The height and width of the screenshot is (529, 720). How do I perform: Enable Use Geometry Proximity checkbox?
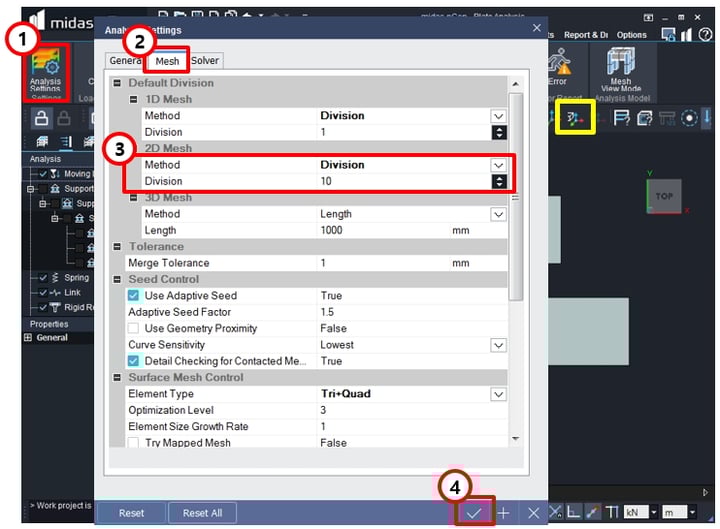pyautogui.click(x=133, y=328)
